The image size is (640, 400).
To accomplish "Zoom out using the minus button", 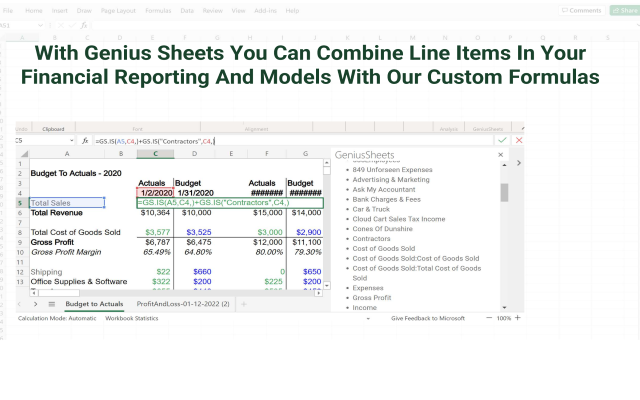I will (489, 318).
